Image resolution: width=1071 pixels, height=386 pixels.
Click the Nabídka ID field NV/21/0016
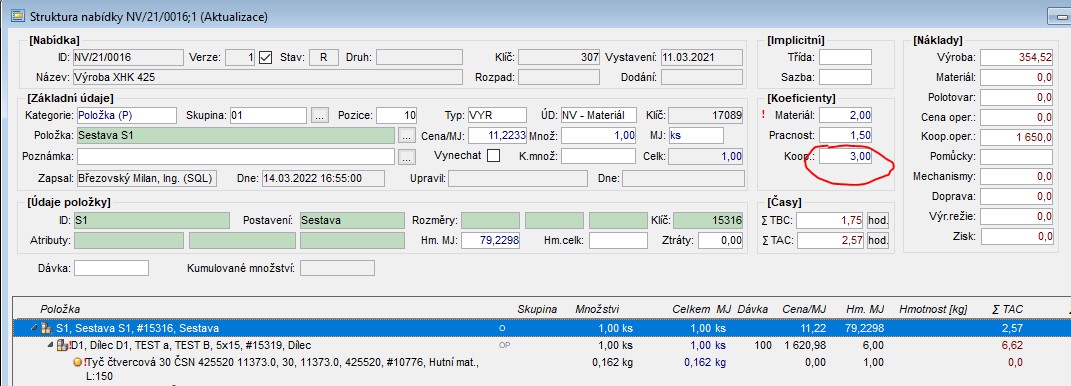128,57
